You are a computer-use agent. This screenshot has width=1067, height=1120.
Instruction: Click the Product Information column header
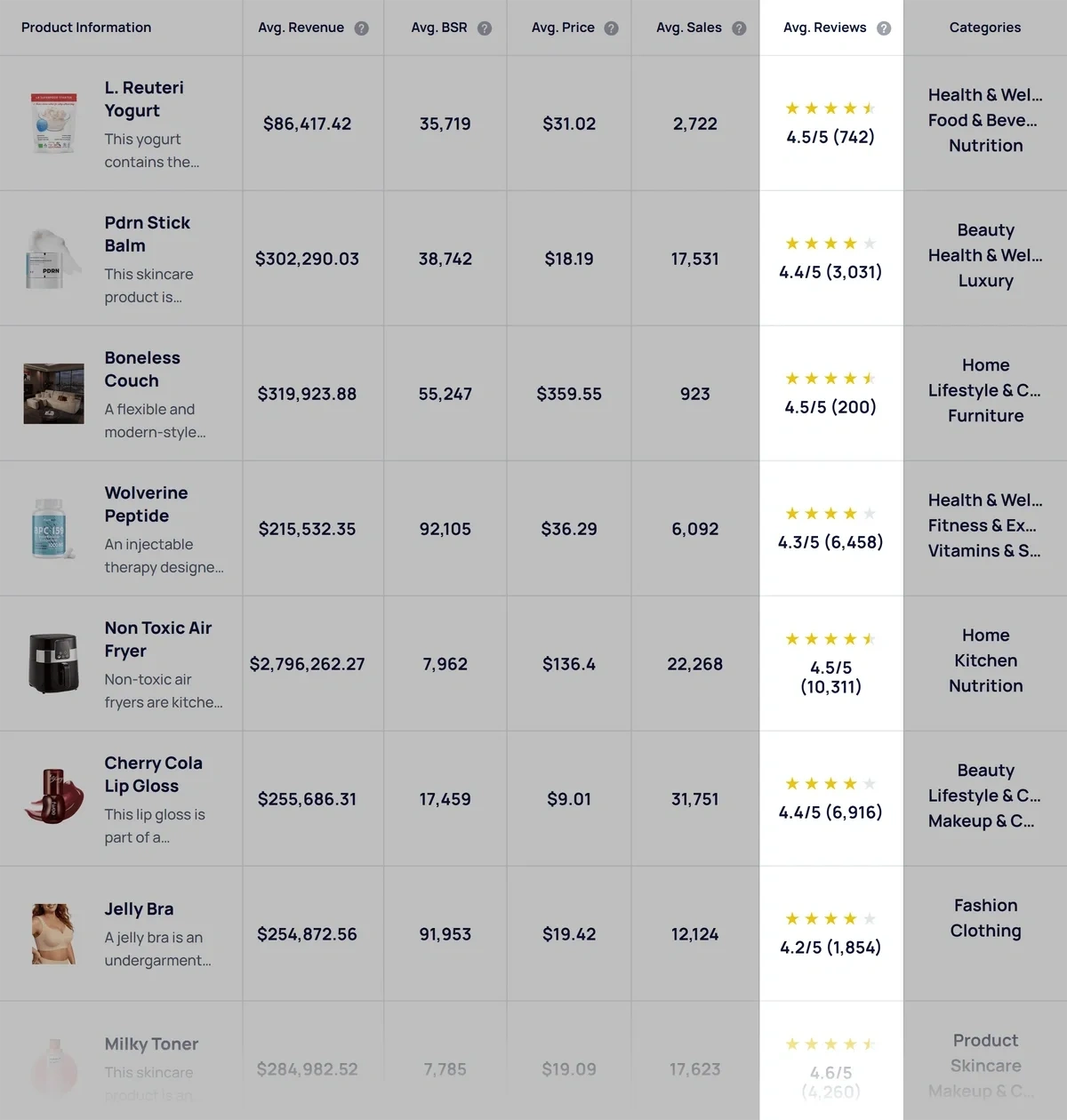click(85, 28)
